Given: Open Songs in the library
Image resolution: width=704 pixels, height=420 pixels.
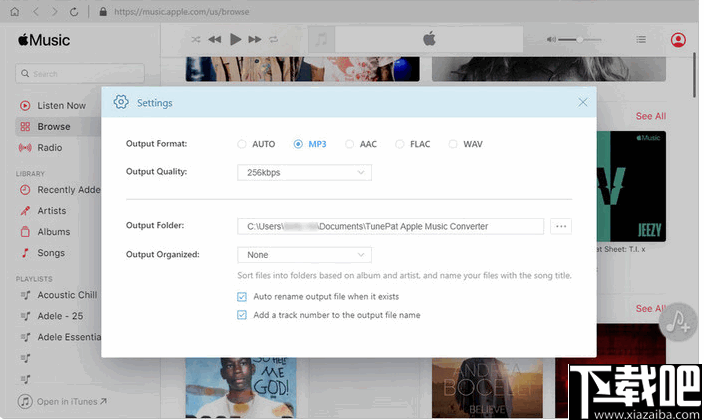Looking at the screenshot, I should point(51,253).
